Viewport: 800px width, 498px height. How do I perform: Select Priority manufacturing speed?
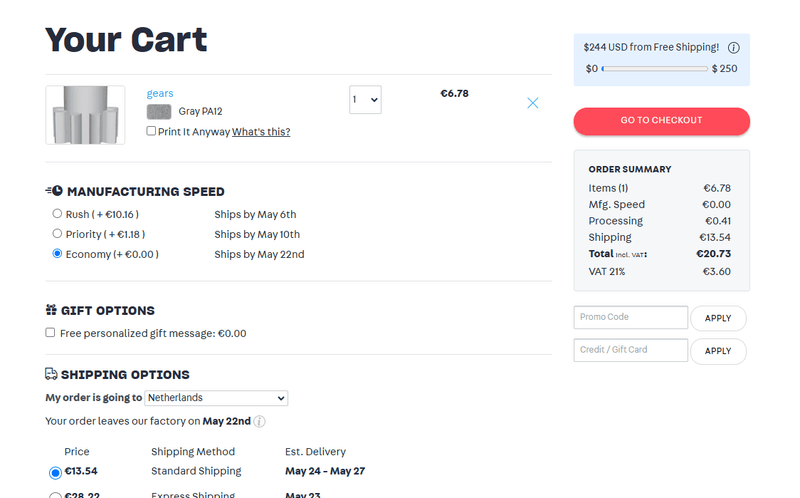[x=57, y=234]
